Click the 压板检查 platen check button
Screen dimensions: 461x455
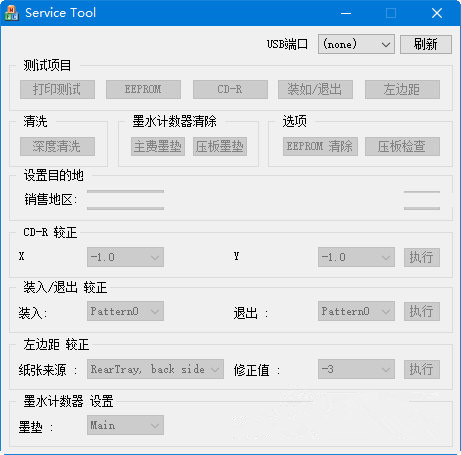point(402,146)
